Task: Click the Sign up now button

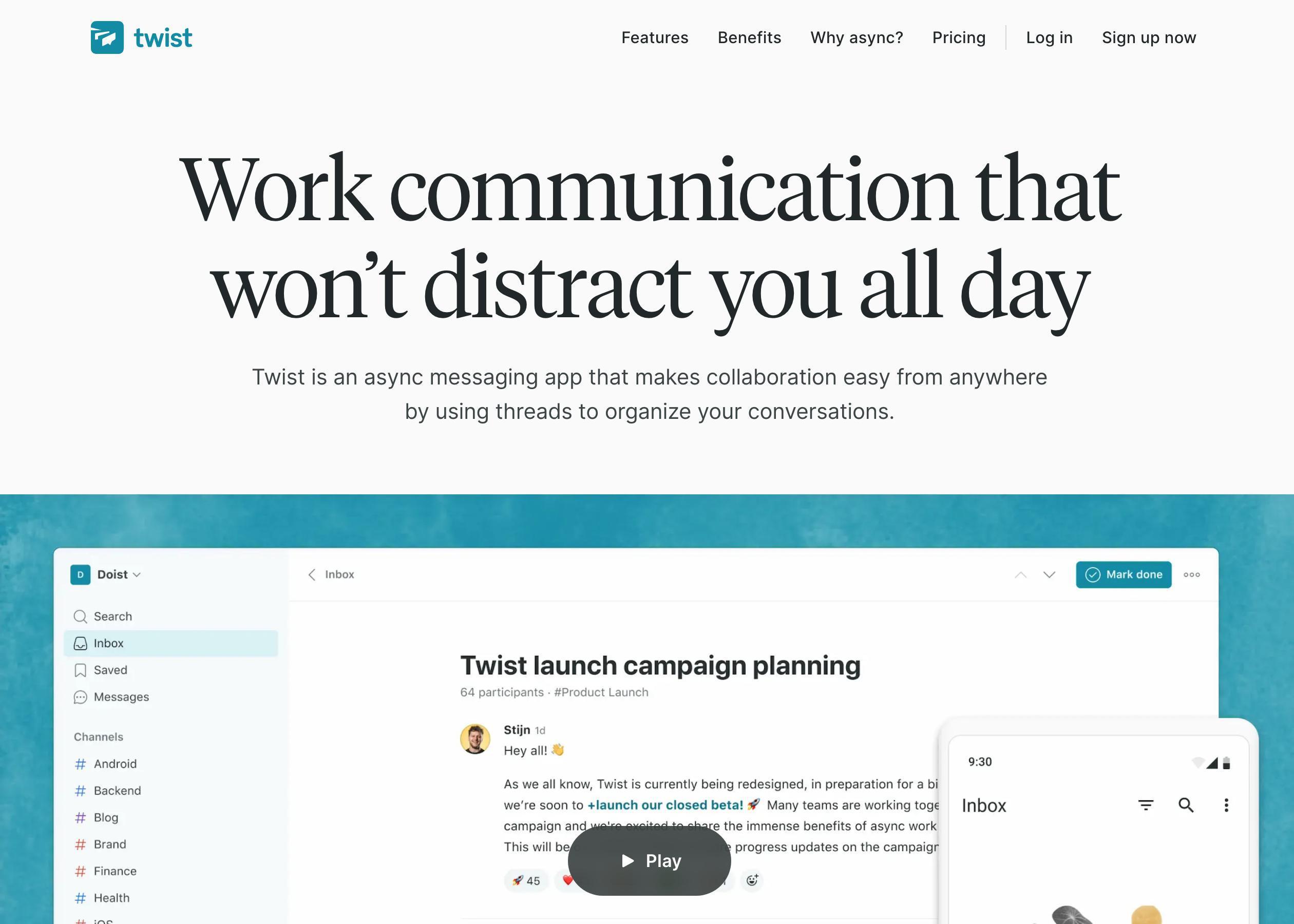Action: (x=1148, y=37)
